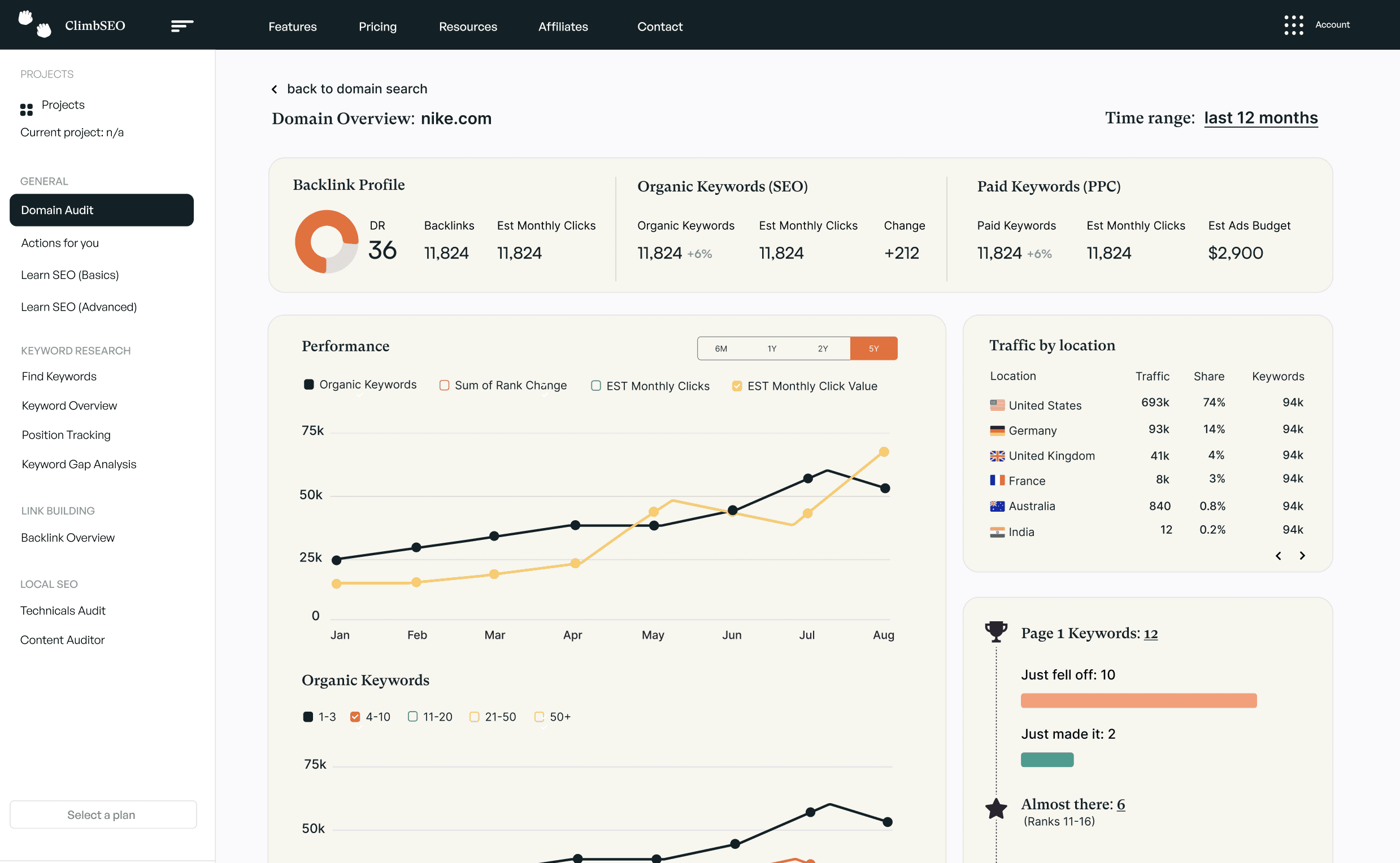
Task: Open Learn SEO (Advanced)
Action: coord(79,307)
